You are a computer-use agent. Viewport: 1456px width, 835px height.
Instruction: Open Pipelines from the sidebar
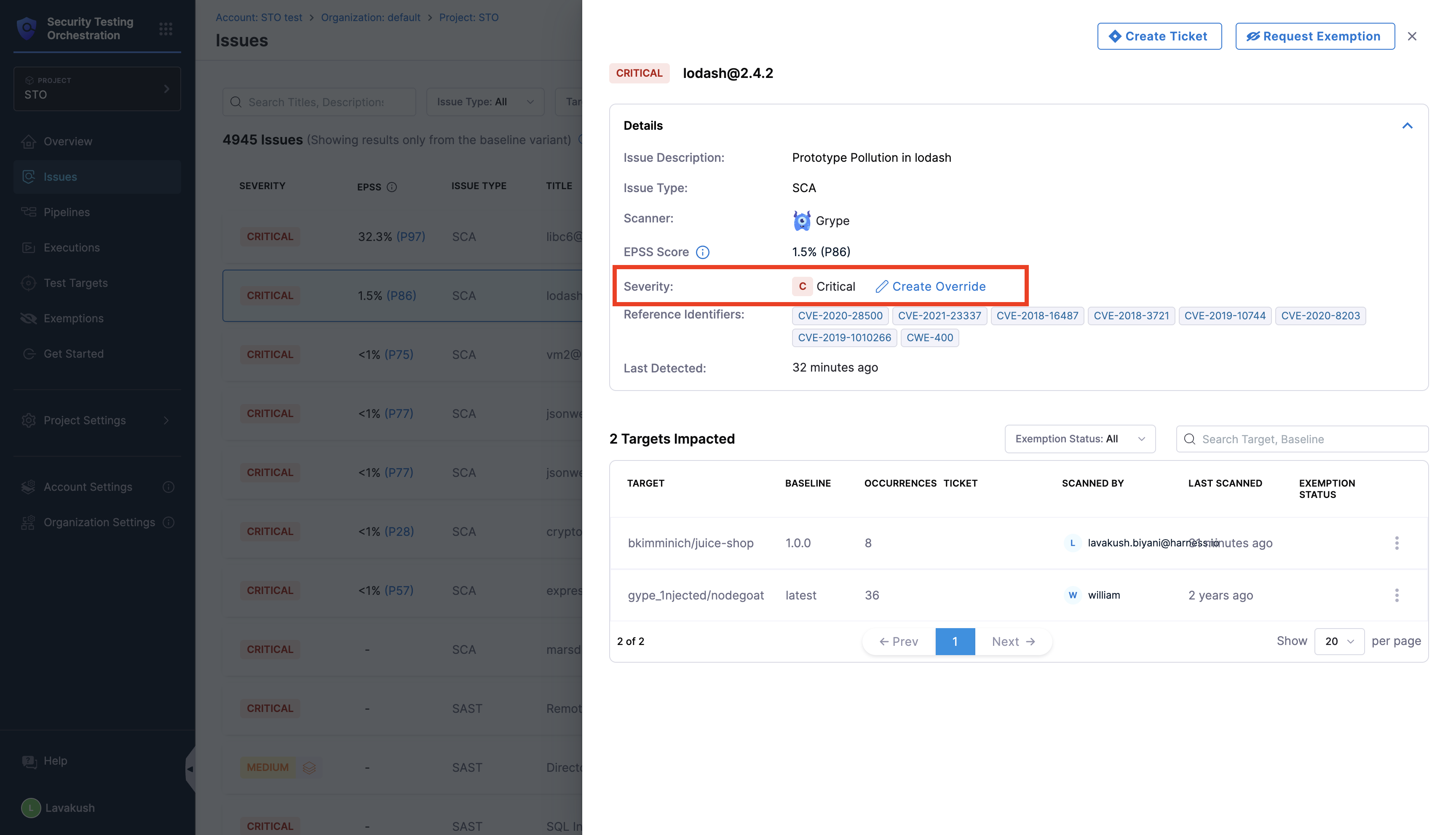[x=67, y=212]
